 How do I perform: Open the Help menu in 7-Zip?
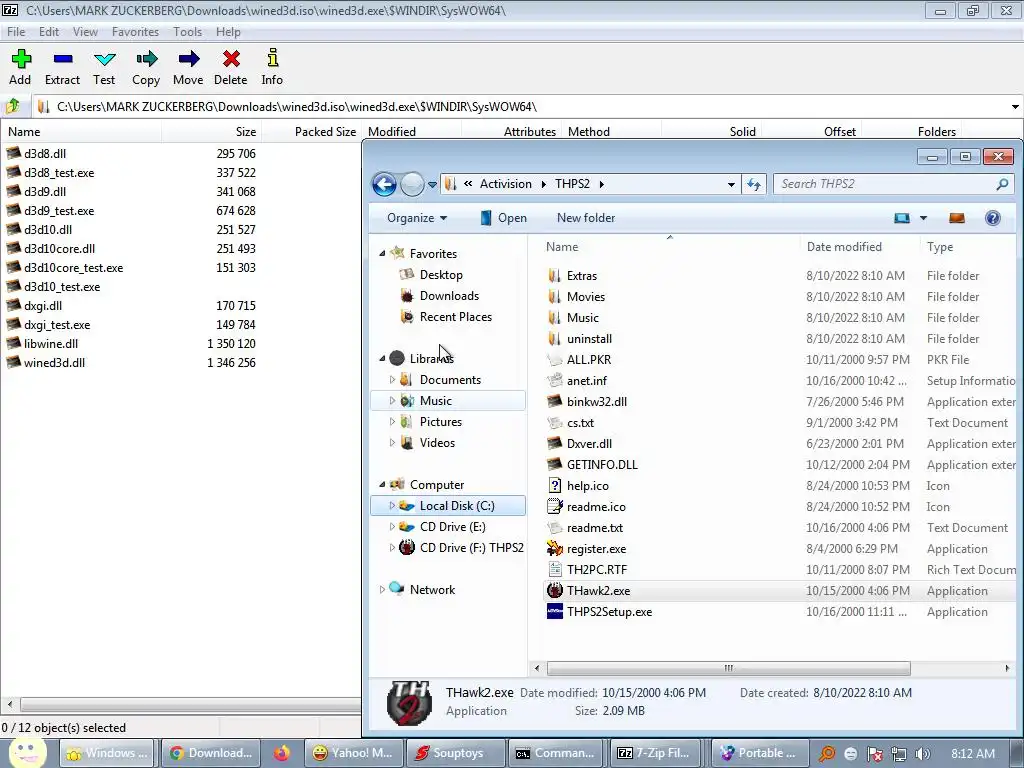[x=228, y=31]
